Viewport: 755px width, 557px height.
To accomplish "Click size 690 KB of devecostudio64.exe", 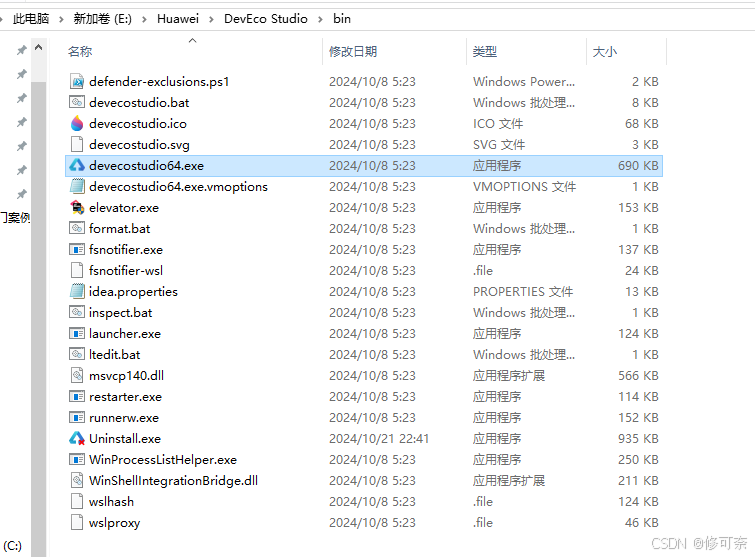I will point(638,166).
